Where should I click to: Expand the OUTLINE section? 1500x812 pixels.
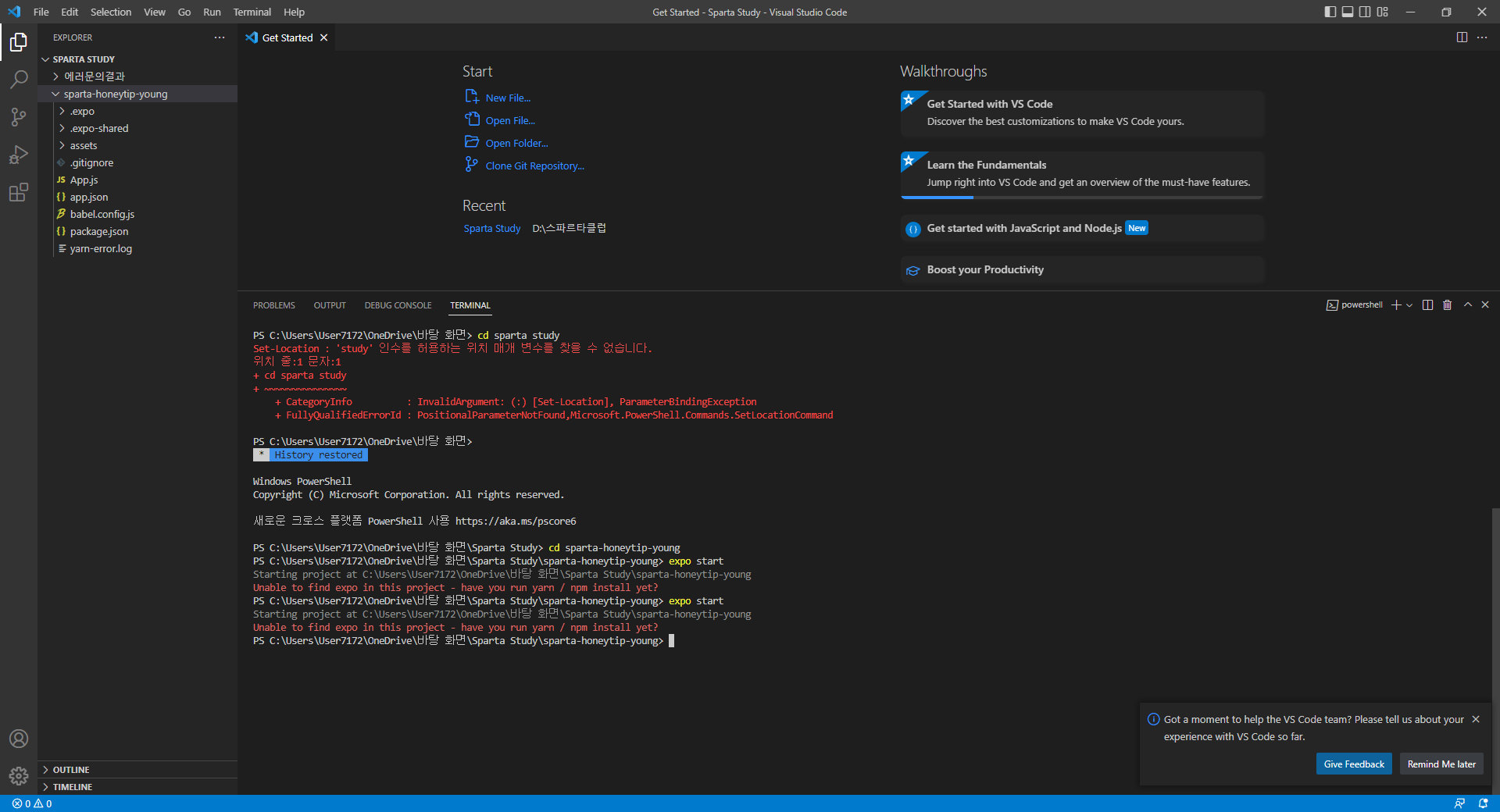(137, 770)
